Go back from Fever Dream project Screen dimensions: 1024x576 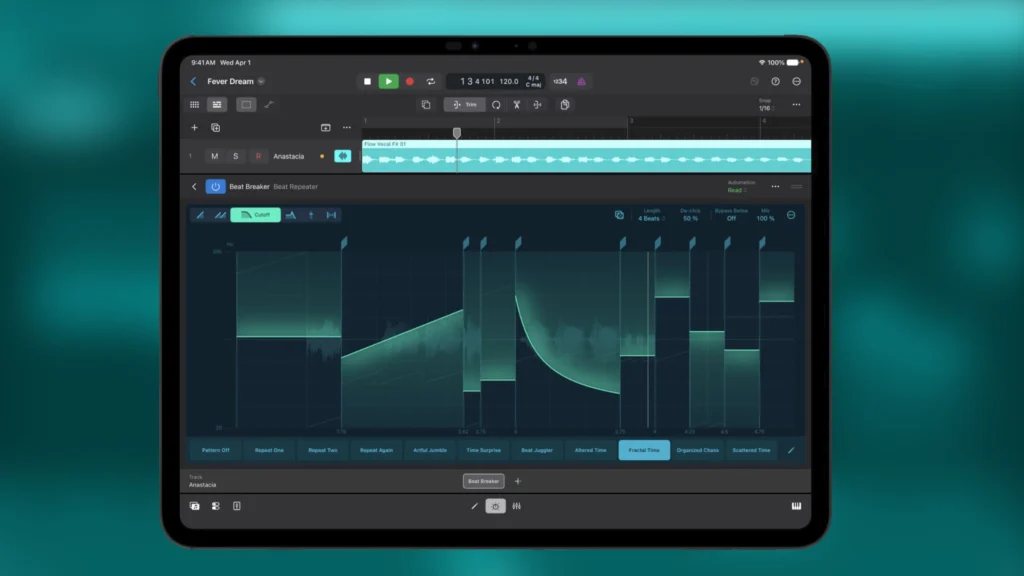193,82
